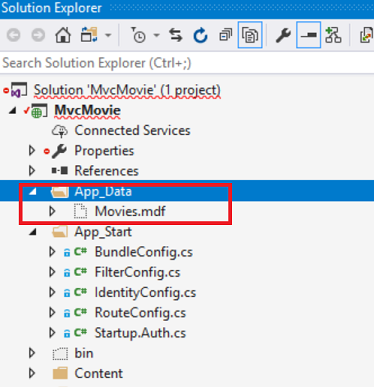This screenshot has width=374, height=387.
Task: Click the App_Data open folder icon
Action: pyautogui.click(x=60, y=192)
